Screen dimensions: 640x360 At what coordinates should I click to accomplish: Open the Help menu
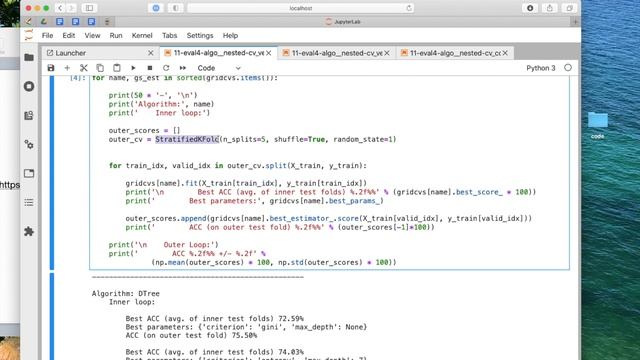point(230,36)
